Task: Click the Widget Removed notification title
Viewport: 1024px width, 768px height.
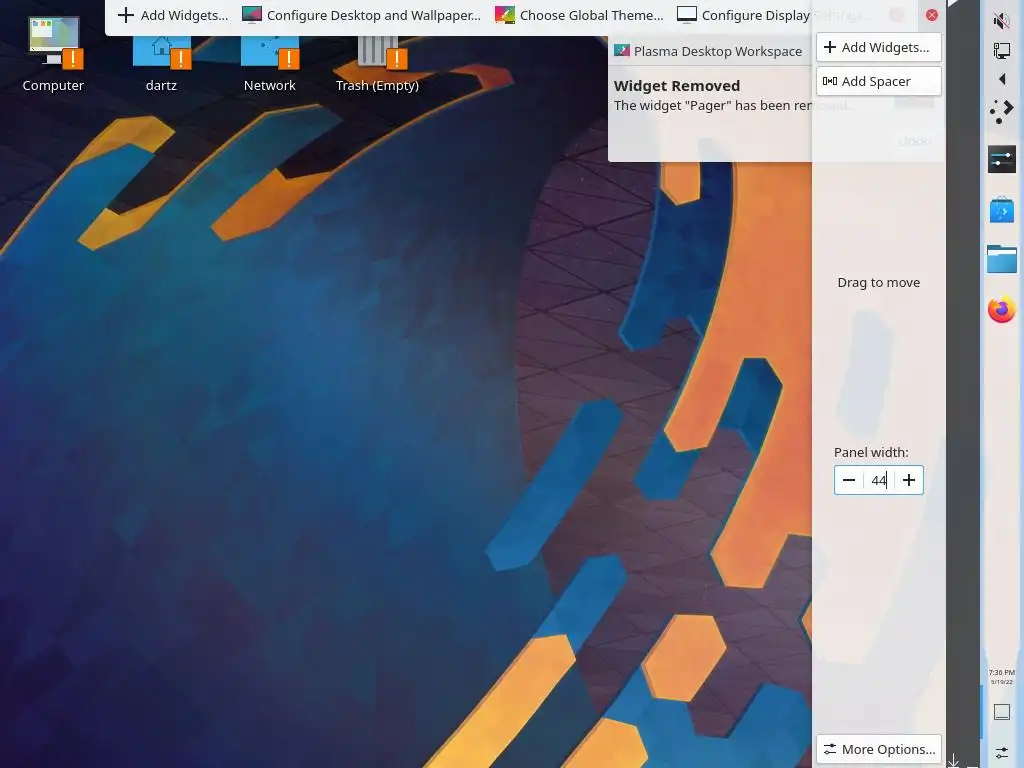Action: pyautogui.click(x=677, y=86)
